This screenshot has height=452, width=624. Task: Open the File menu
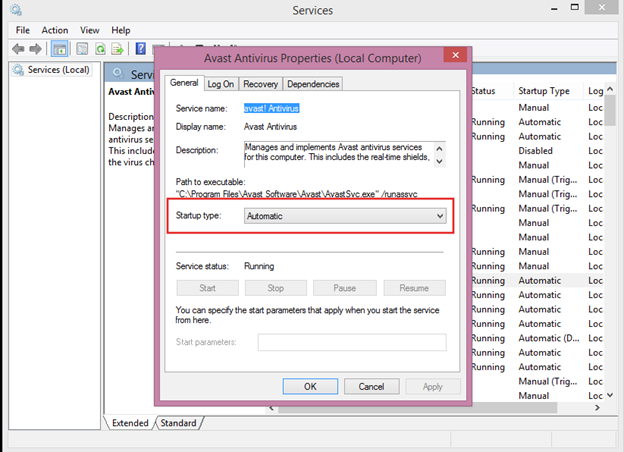[23, 30]
